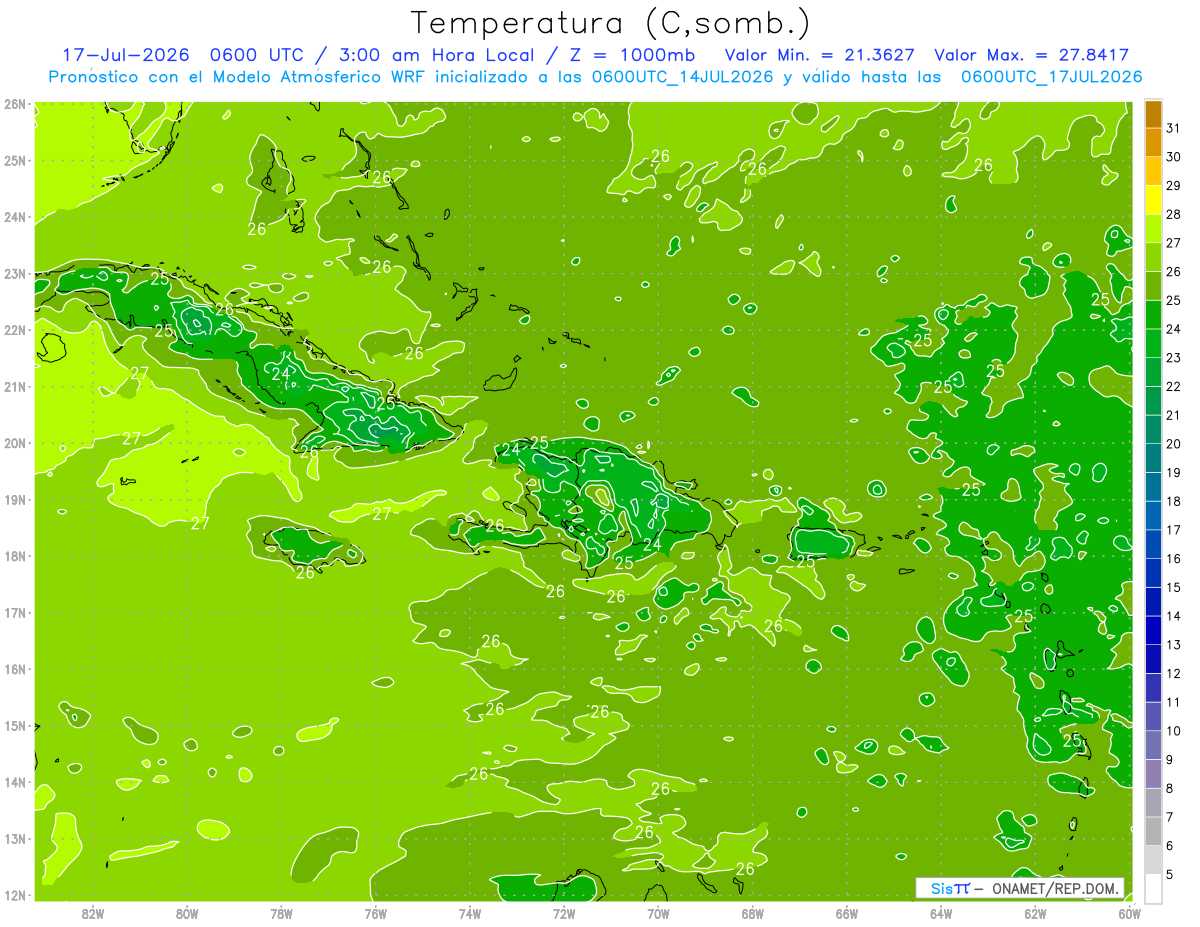Click "Pronóstico con el Modelo Atmosférico WRF" text
Screen dimensions: 1200x927
pyautogui.click(x=238, y=77)
